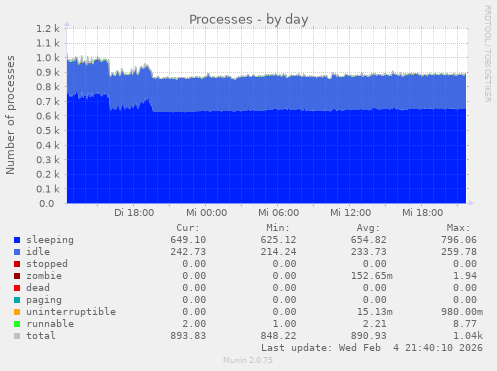
Task: Click the sleeping legend color swatch
Action: pyautogui.click(x=17, y=240)
